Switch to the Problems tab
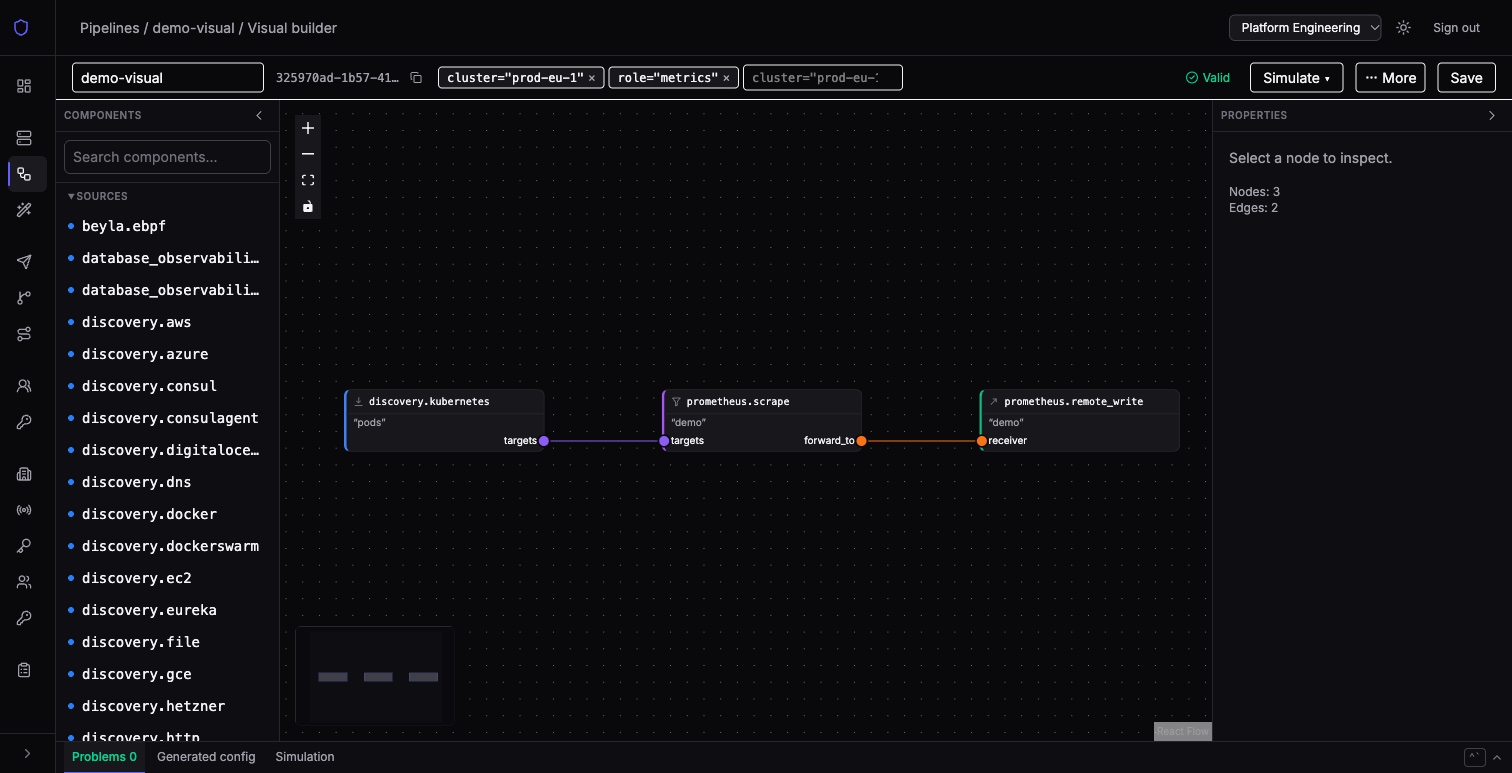This screenshot has height=773, width=1512. (x=104, y=757)
